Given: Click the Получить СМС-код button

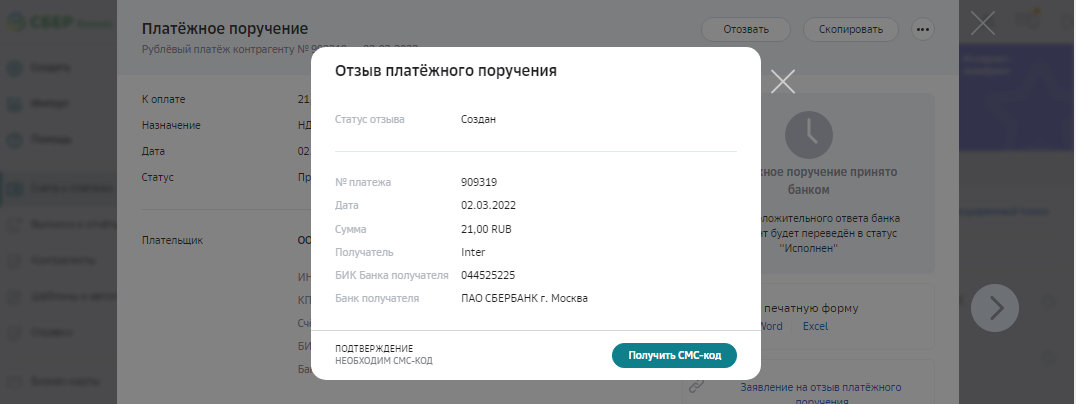Looking at the screenshot, I should pyautogui.click(x=674, y=355).
